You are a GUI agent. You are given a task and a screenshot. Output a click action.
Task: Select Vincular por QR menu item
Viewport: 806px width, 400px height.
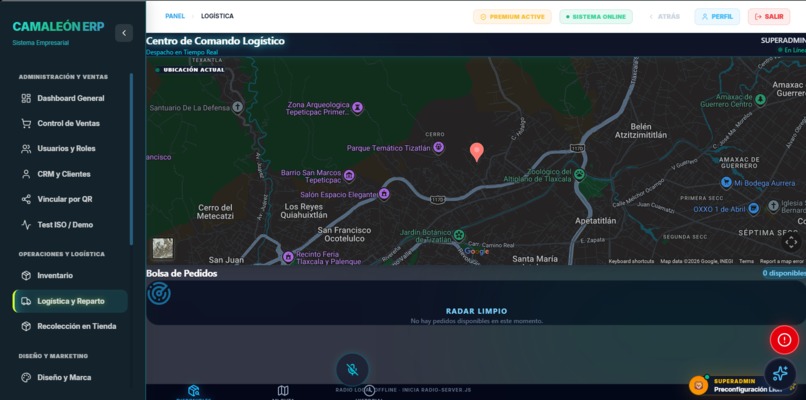pyautogui.click(x=70, y=199)
